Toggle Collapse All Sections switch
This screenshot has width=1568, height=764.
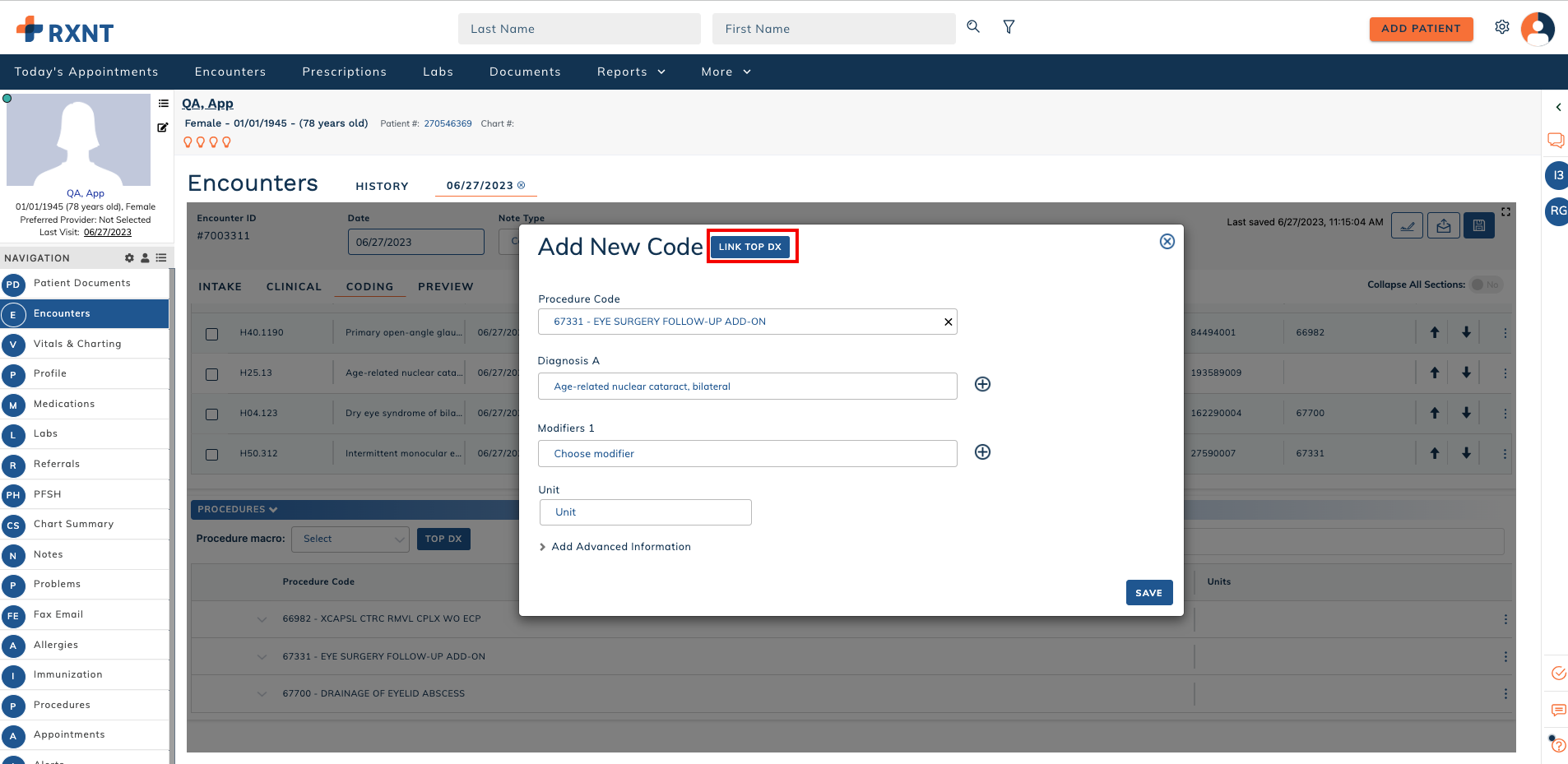click(x=1485, y=285)
